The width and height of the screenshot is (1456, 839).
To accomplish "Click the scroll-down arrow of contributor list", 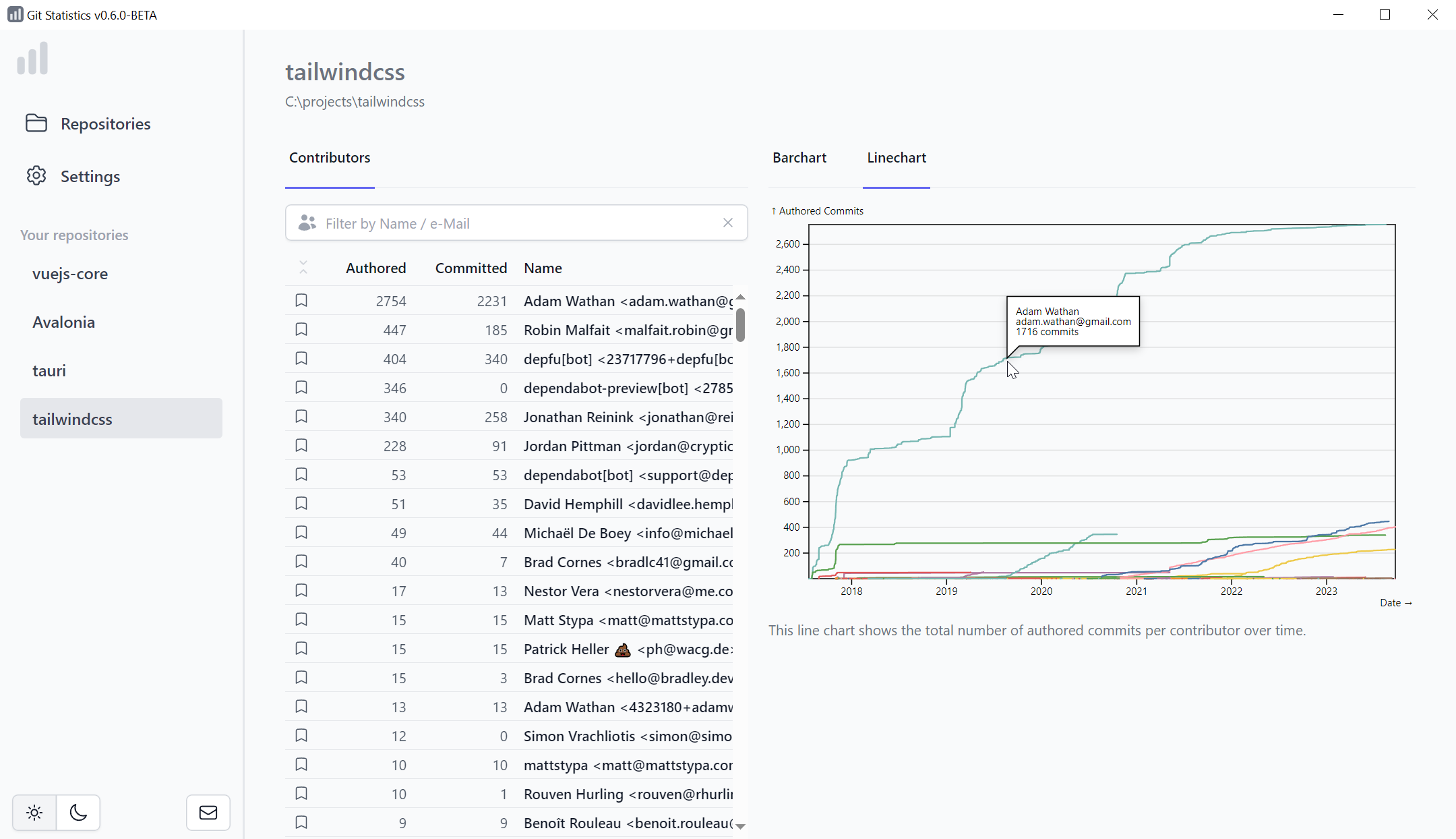I will (x=740, y=826).
